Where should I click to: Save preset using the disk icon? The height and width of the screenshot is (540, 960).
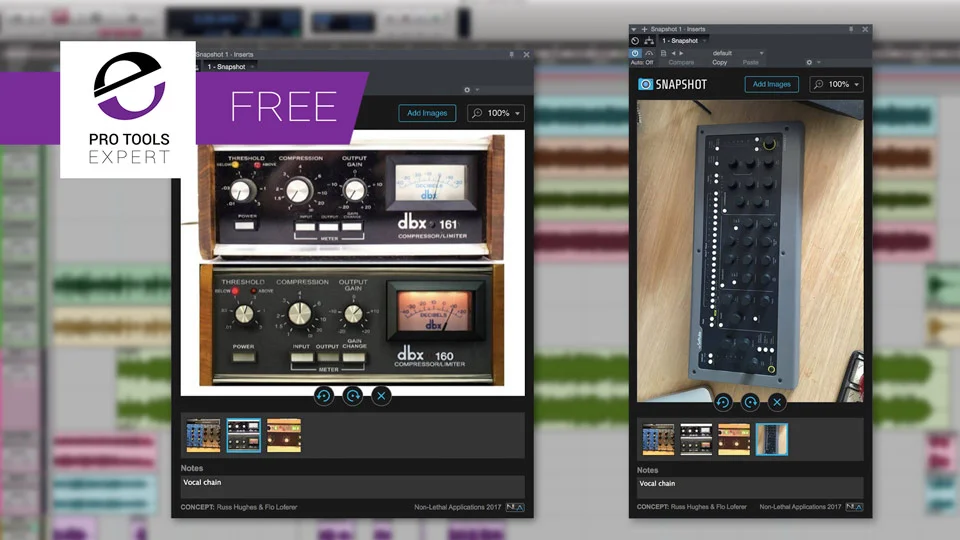coord(663,53)
